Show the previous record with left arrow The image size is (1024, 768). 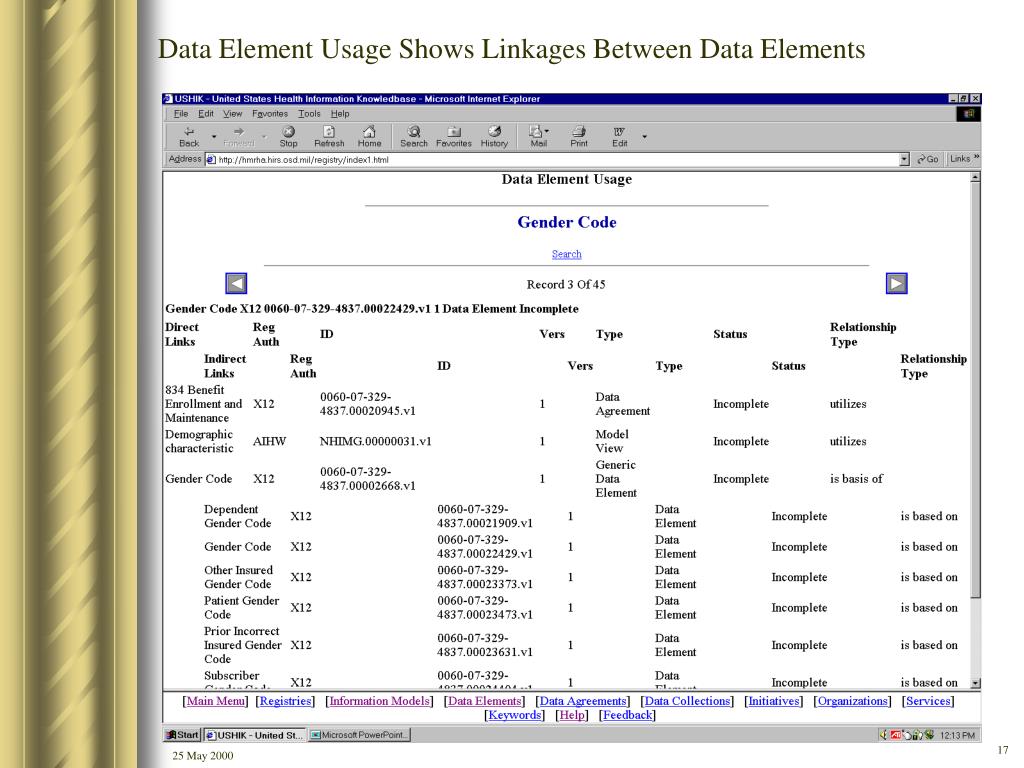tap(236, 283)
